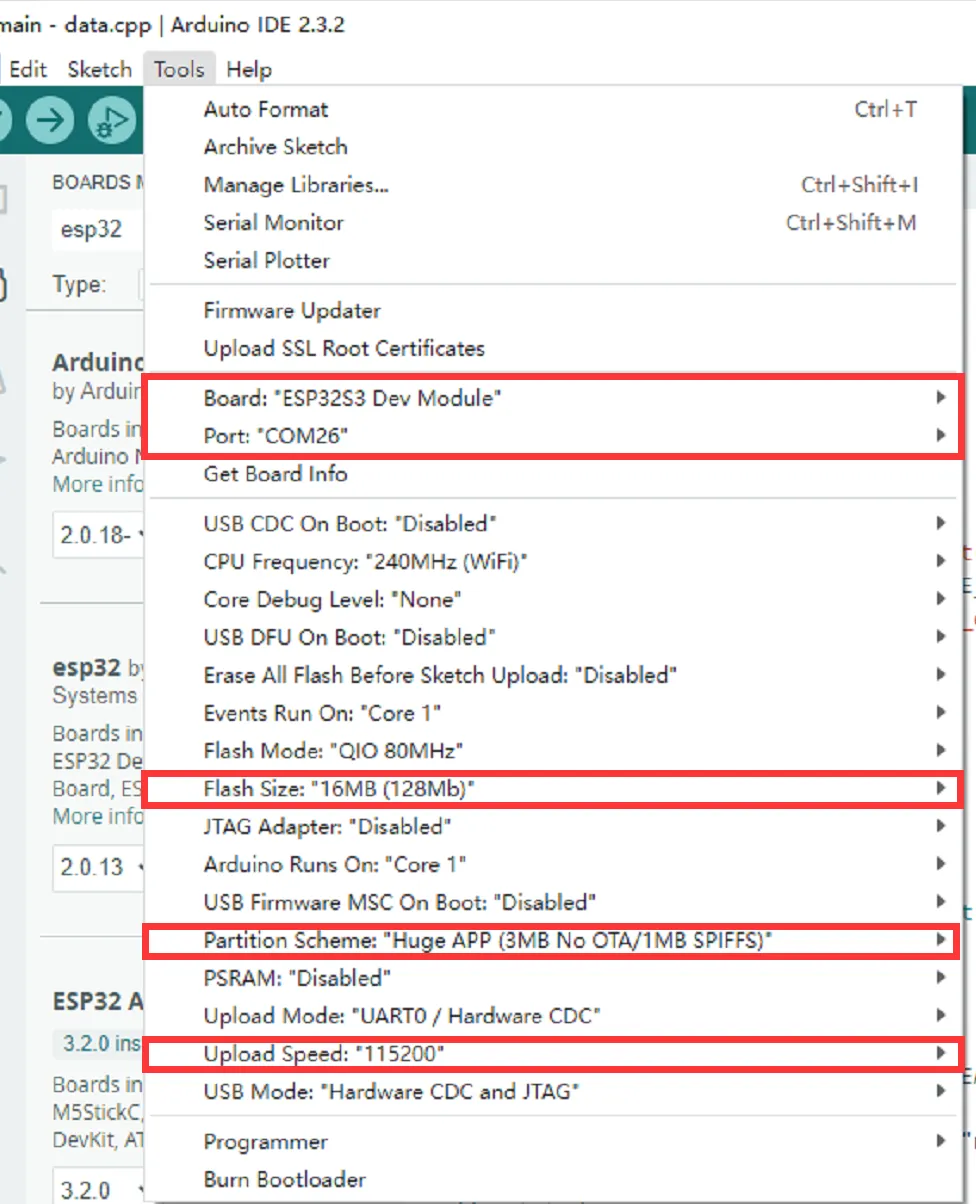Open Core Debug Level submenu
This screenshot has height=1204, width=976.
[x=554, y=599]
